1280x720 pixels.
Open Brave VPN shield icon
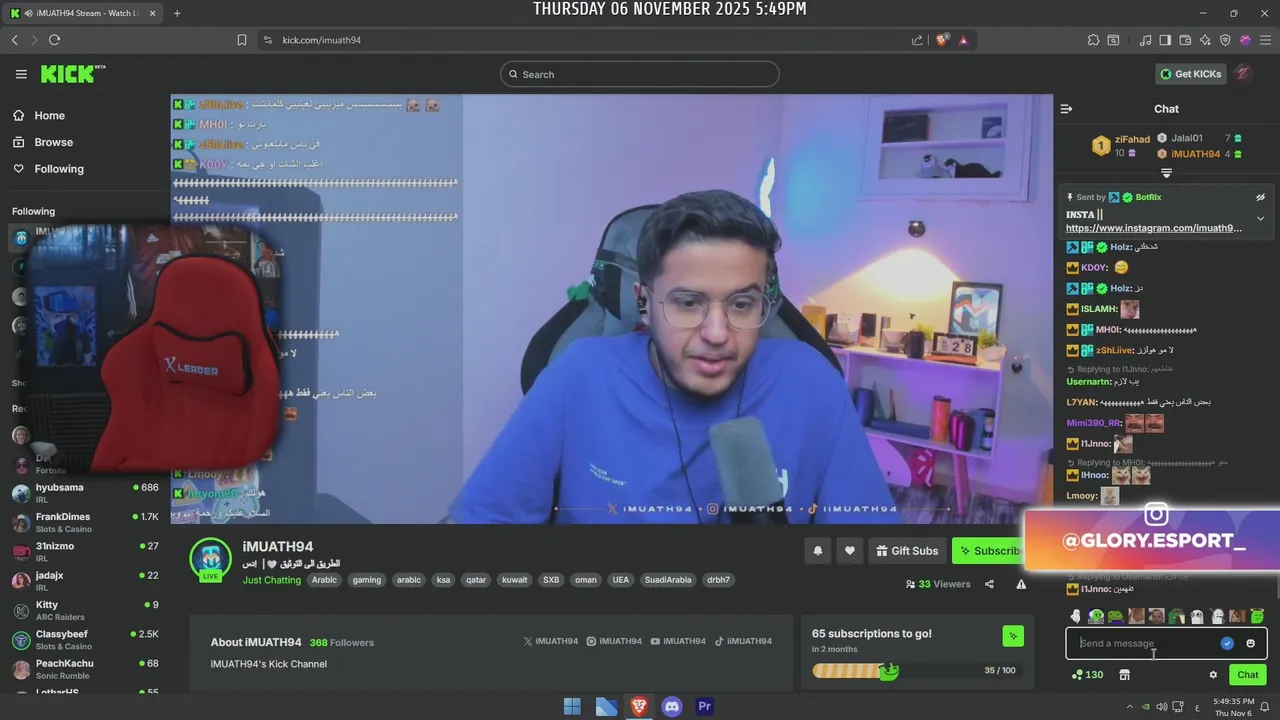click(1225, 40)
